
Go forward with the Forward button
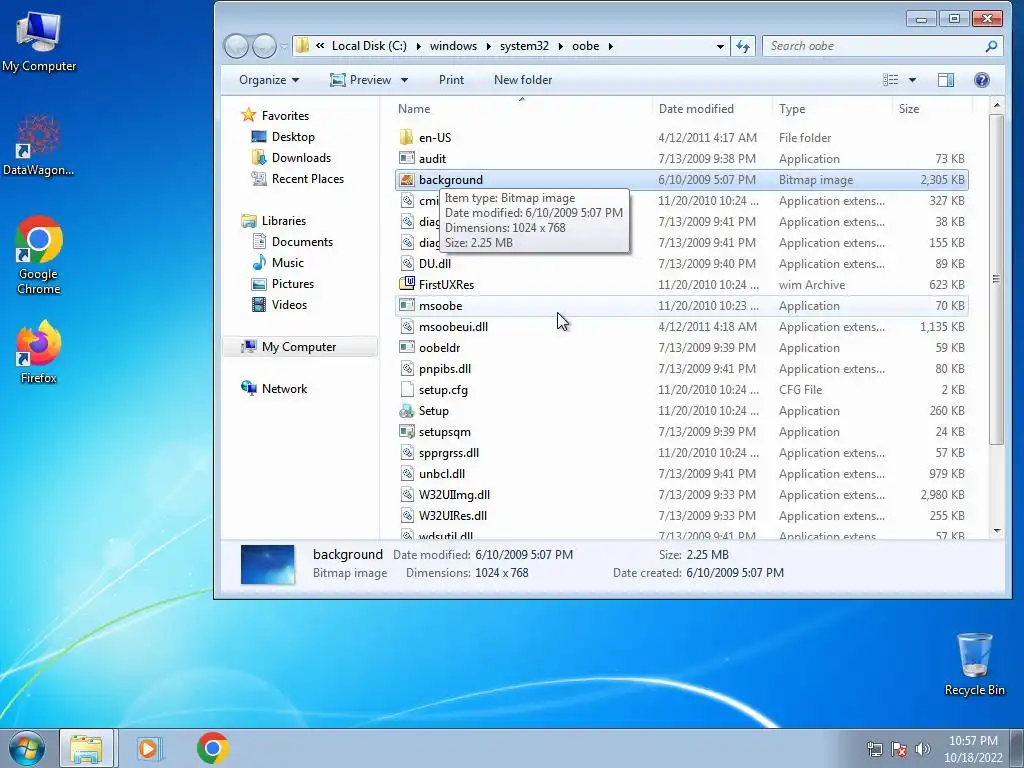264,46
